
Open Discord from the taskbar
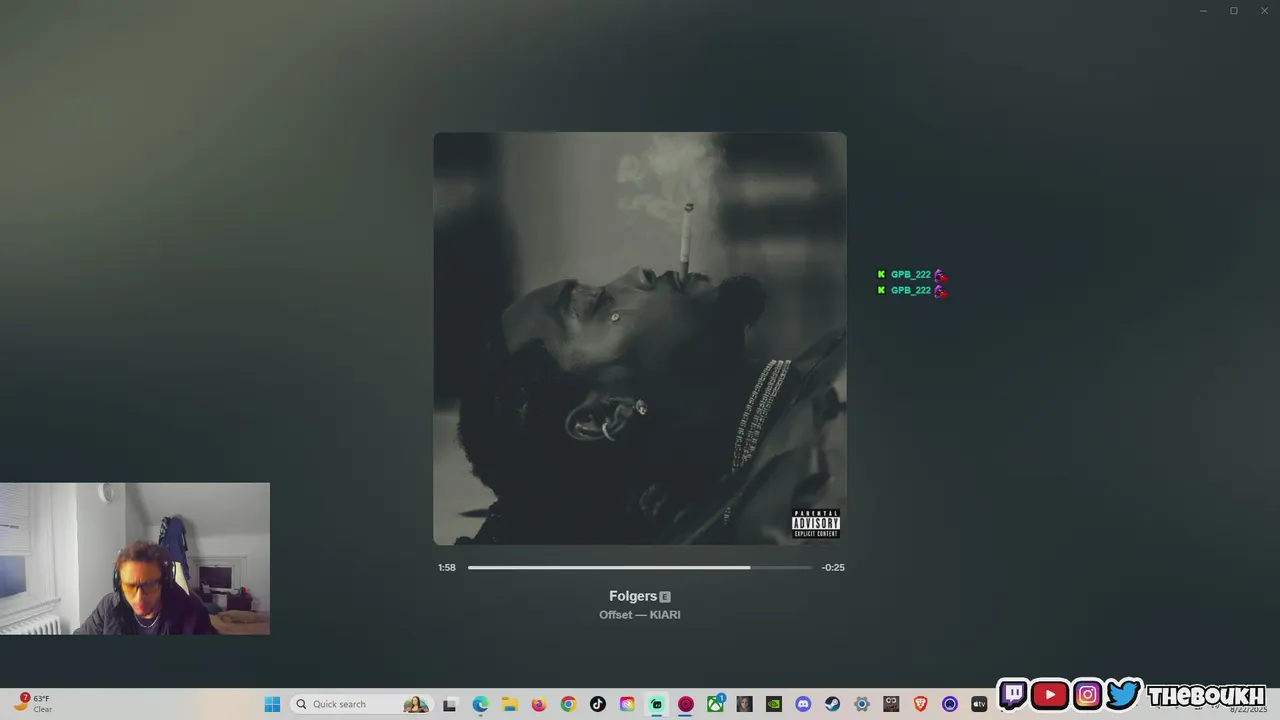click(x=803, y=704)
